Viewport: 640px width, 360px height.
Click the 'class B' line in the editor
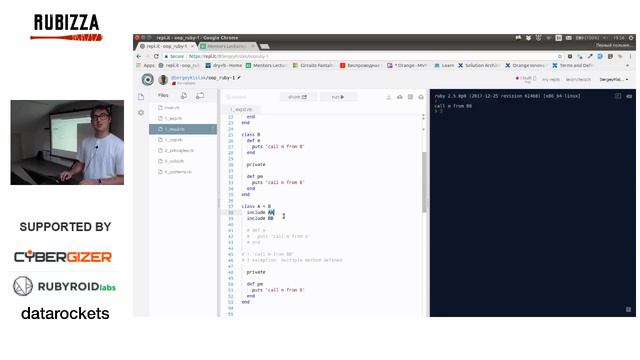click(x=251, y=134)
